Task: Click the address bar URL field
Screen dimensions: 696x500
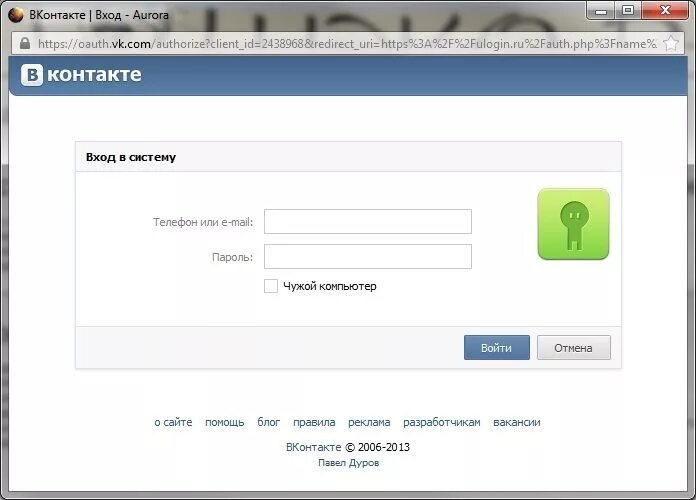Action: click(x=347, y=44)
